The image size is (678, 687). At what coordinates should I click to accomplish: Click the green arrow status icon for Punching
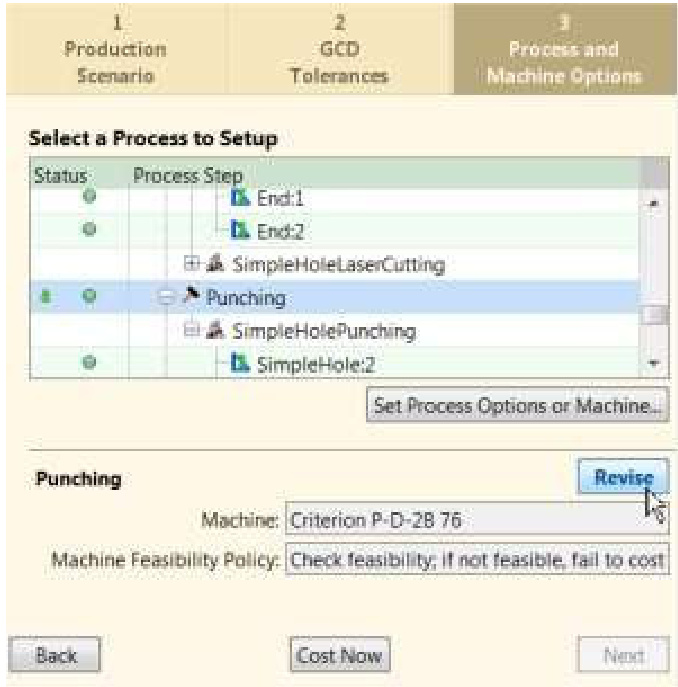click(46, 297)
